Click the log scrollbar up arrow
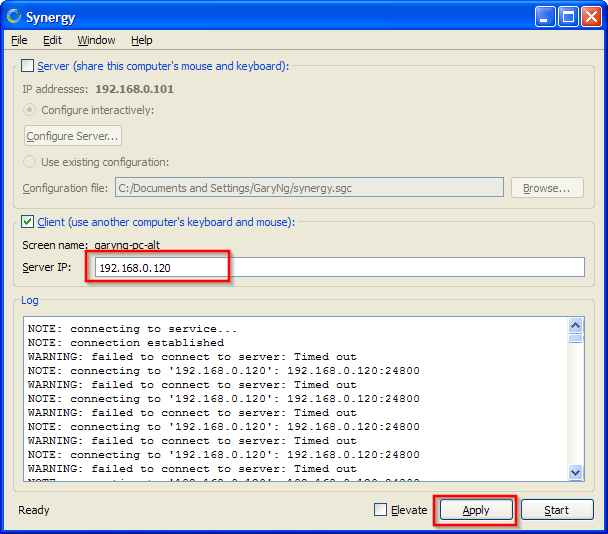This screenshot has width=608, height=534. tap(575, 325)
